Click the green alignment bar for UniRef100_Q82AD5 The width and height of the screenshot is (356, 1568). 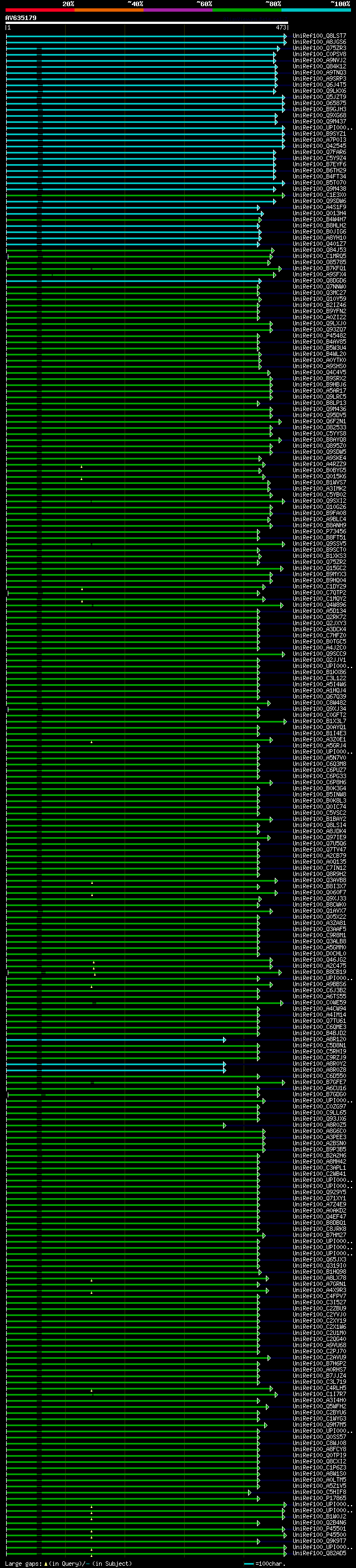pyautogui.click(x=146, y=1553)
